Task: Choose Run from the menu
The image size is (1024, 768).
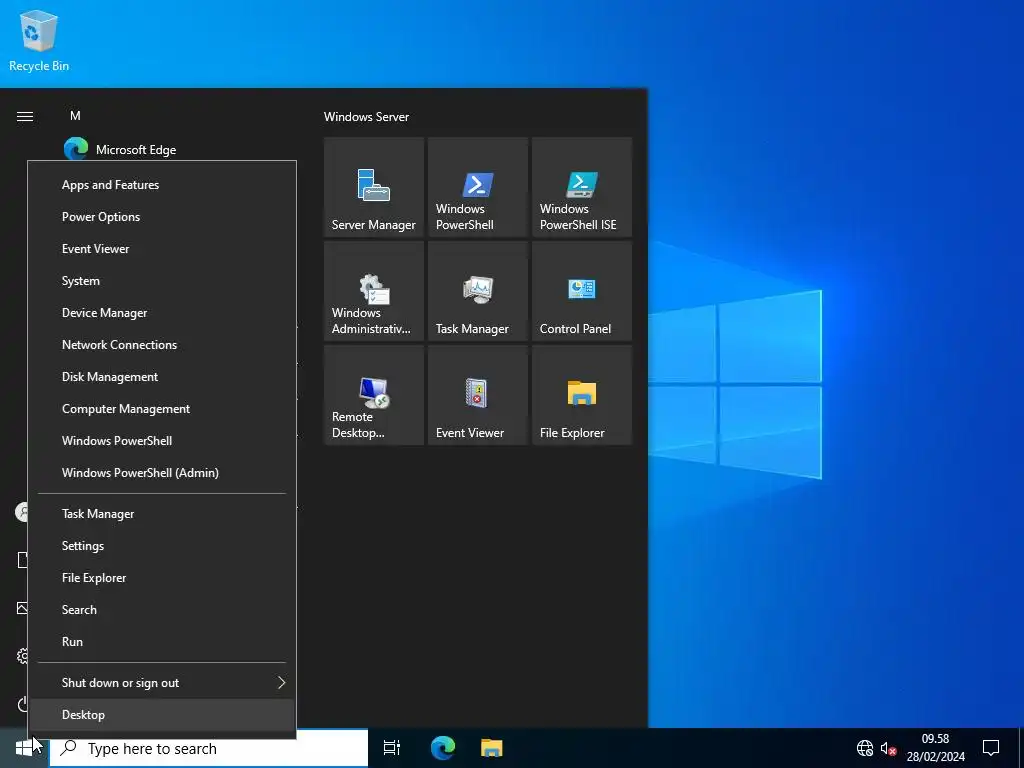Action: click(162, 642)
